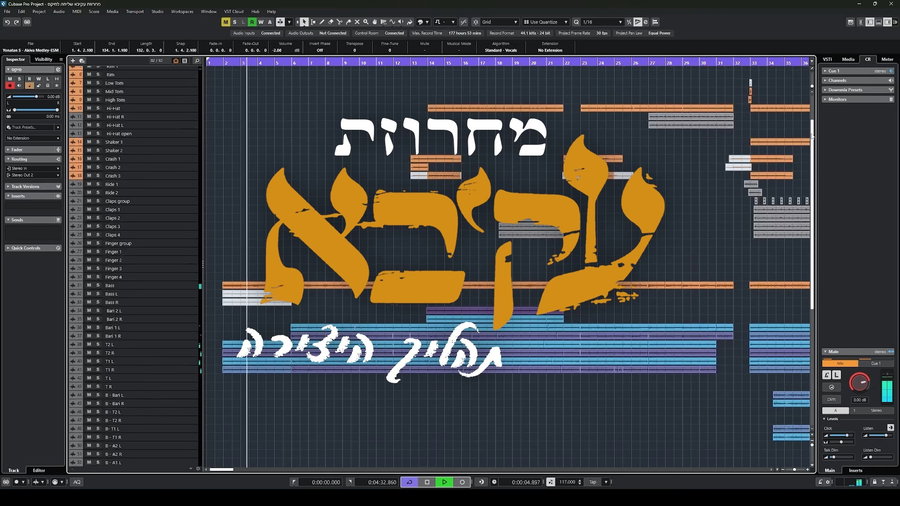
Task: Mute the Crash 1 track
Action: click(88, 159)
